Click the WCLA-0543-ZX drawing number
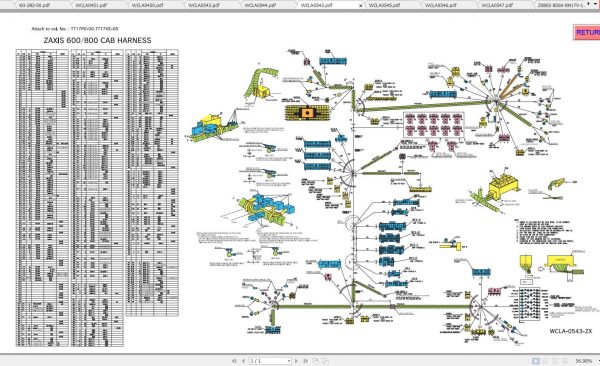Viewport: 600px width, 366px height. click(x=571, y=331)
